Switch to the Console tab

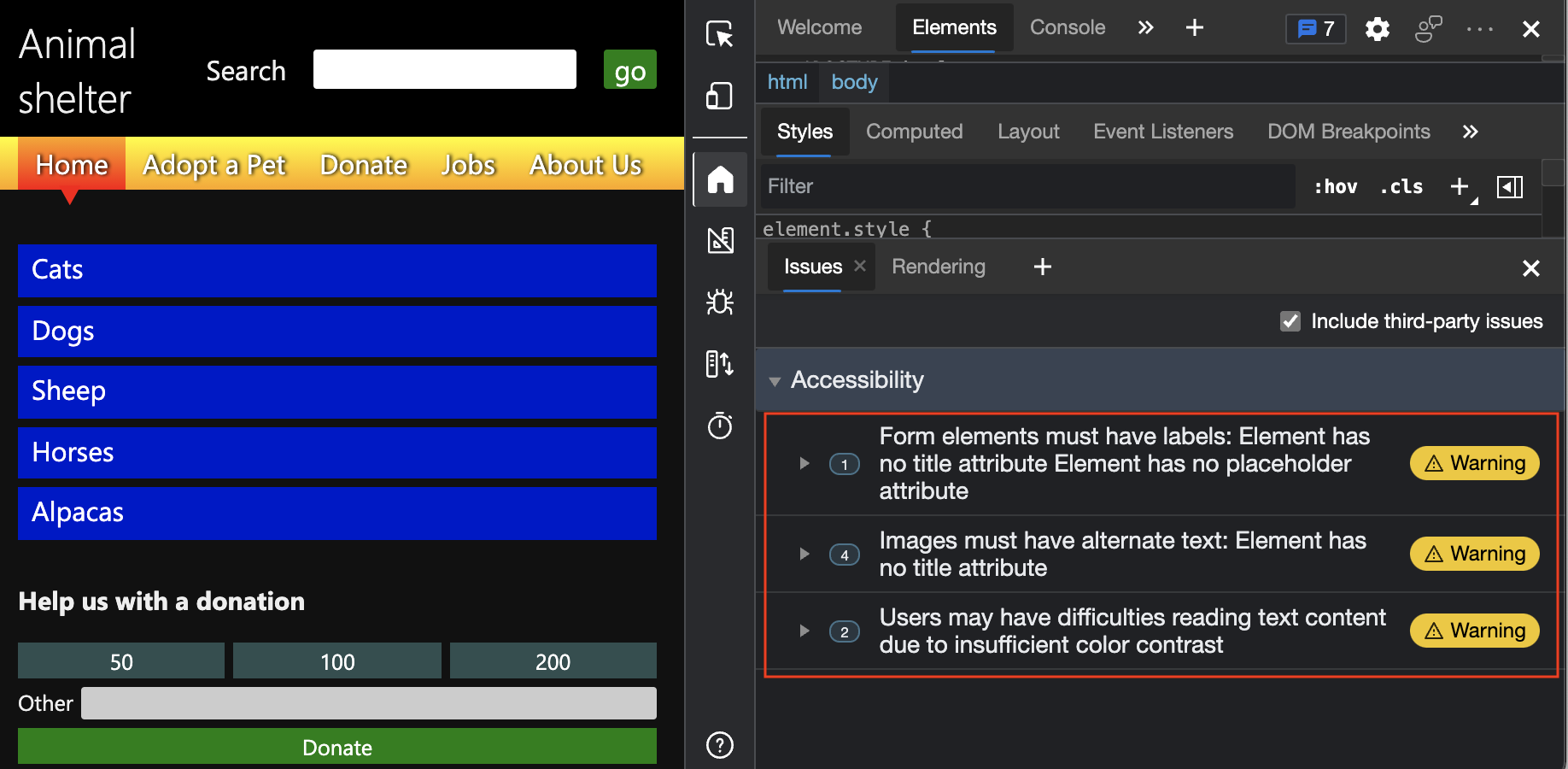coord(1067,26)
